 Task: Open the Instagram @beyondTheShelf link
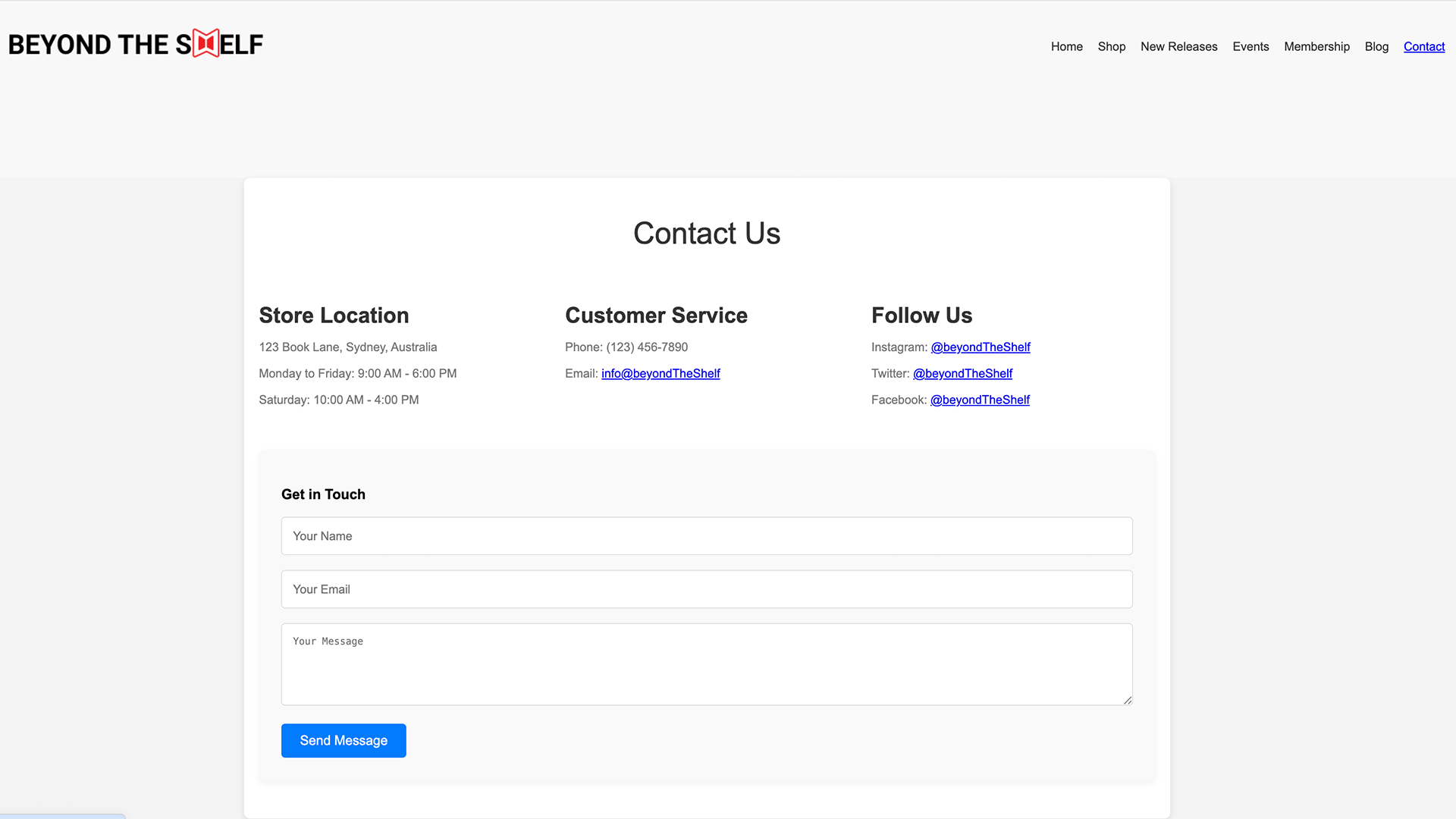[x=981, y=347]
